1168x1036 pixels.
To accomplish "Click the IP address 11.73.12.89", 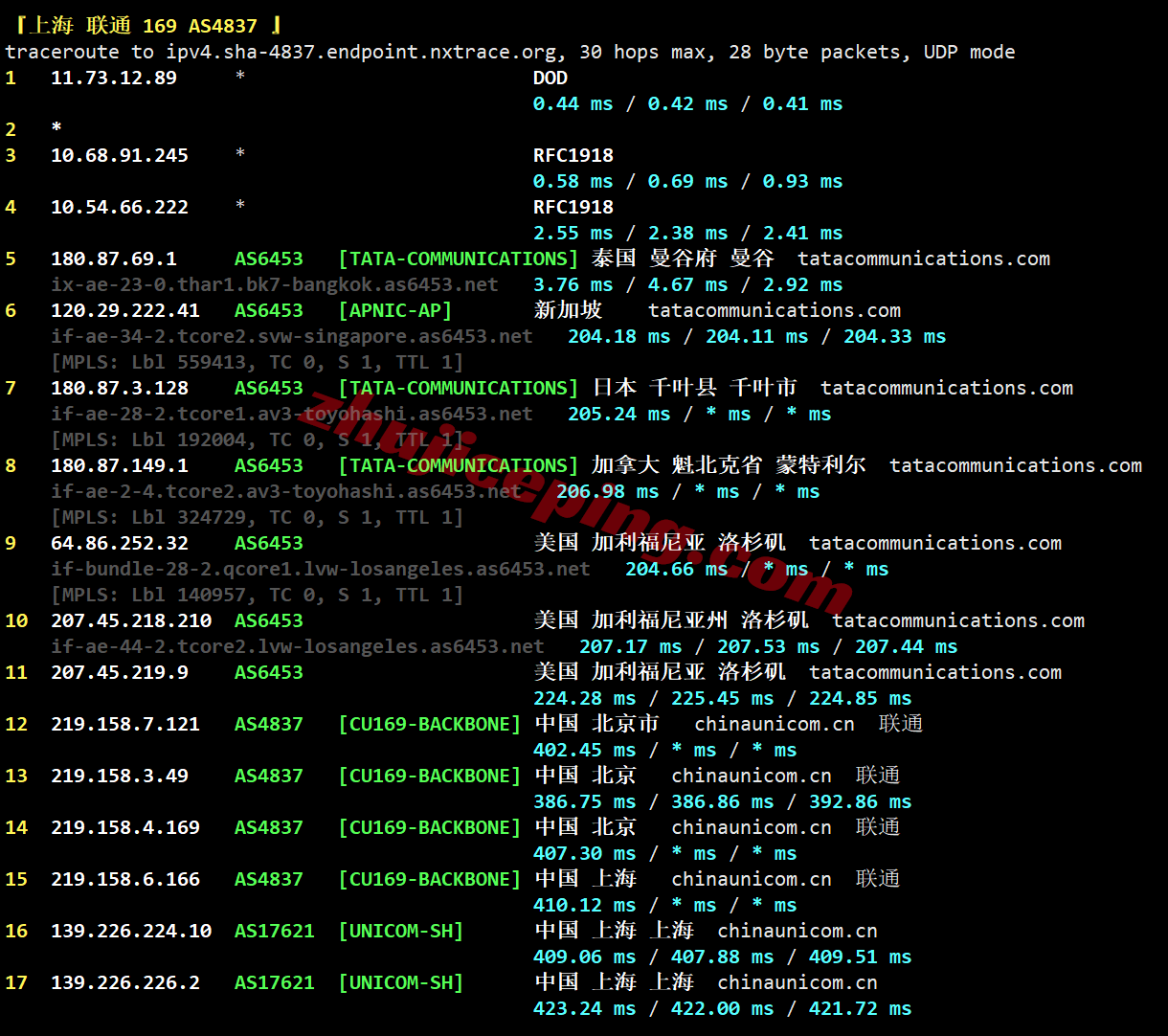I will (114, 78).
